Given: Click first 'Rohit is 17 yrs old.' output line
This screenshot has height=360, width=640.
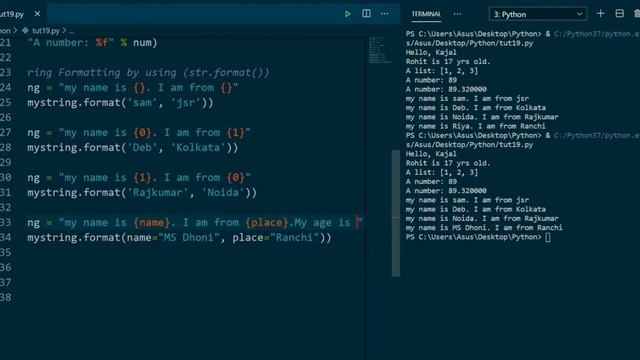Looking at the screenshot, I should [448, 62].
